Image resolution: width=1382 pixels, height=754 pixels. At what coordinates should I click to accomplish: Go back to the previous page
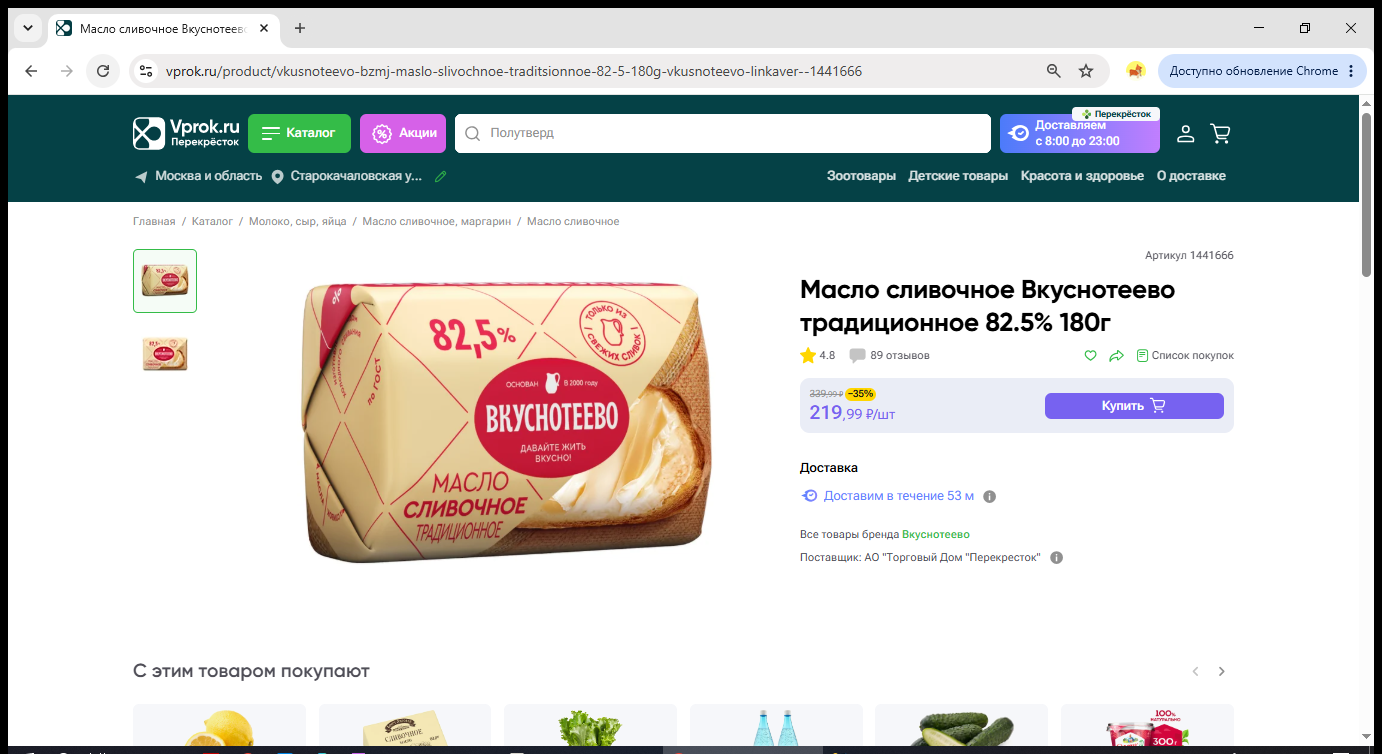(x=31, y=71)
